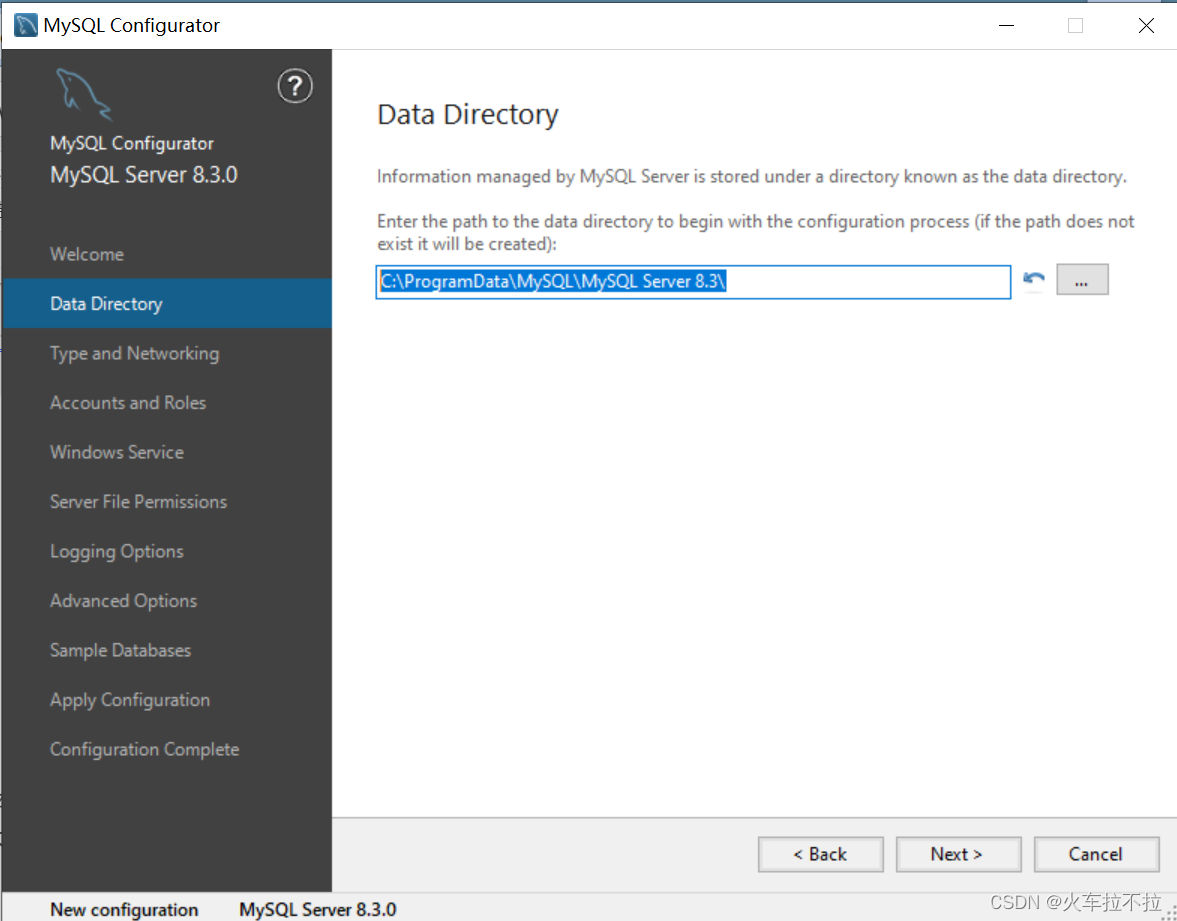Image resolution: width=1177 pixels, height=921 pixels.
Task: Click the 'Information managed by MySQL Server' description
Action: pos(751,176)
